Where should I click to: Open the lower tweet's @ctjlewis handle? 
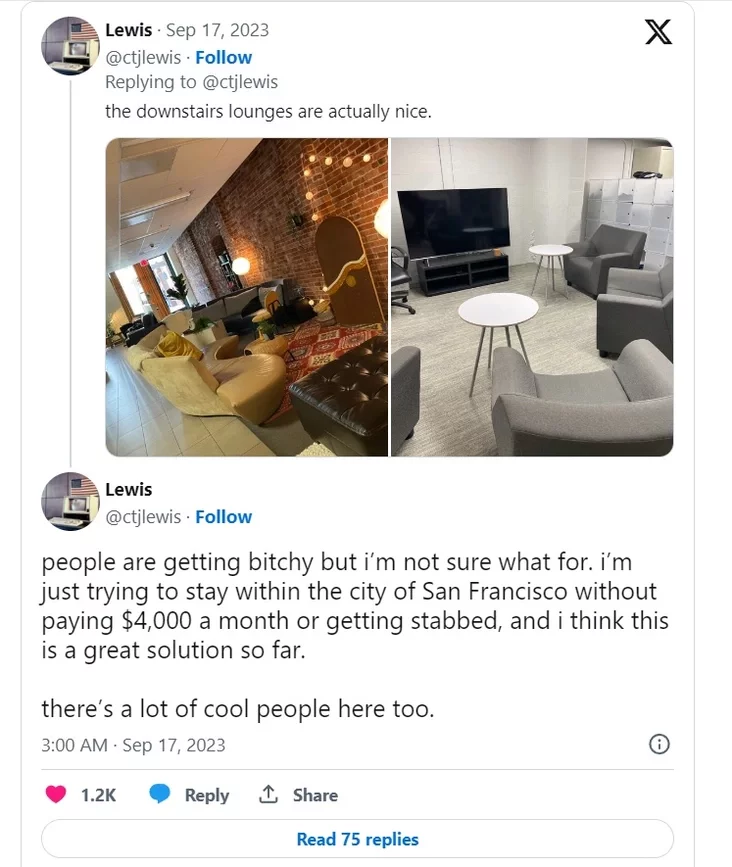[143, 516]
